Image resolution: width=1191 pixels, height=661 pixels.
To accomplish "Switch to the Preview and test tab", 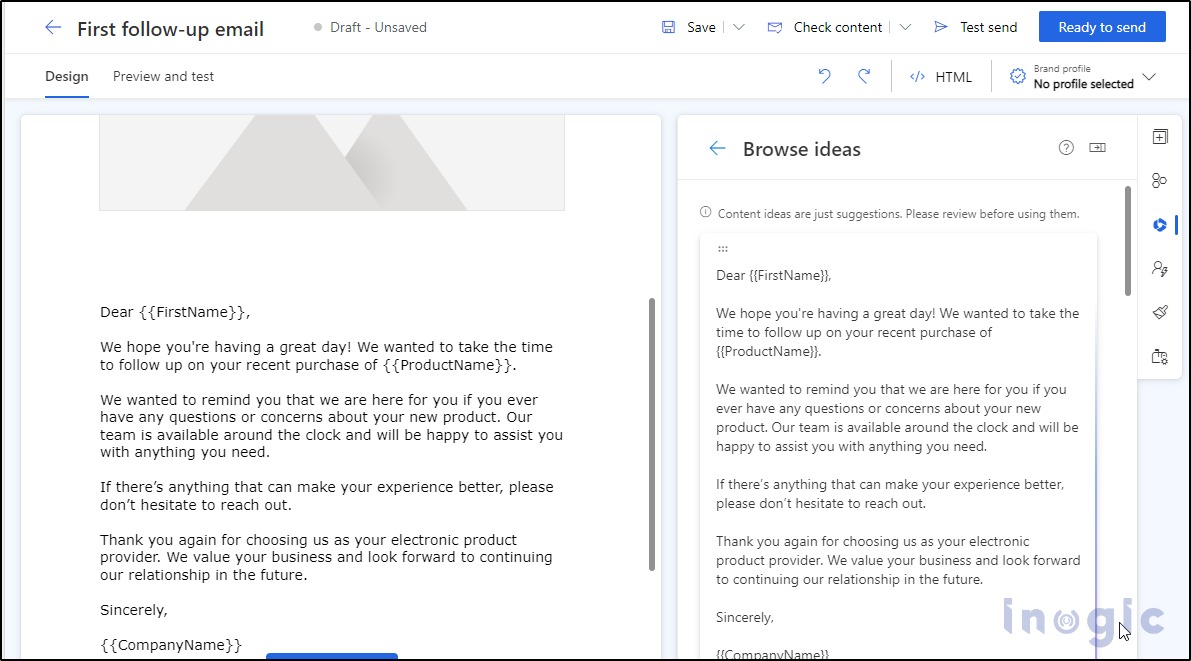I will coord(163,76).
